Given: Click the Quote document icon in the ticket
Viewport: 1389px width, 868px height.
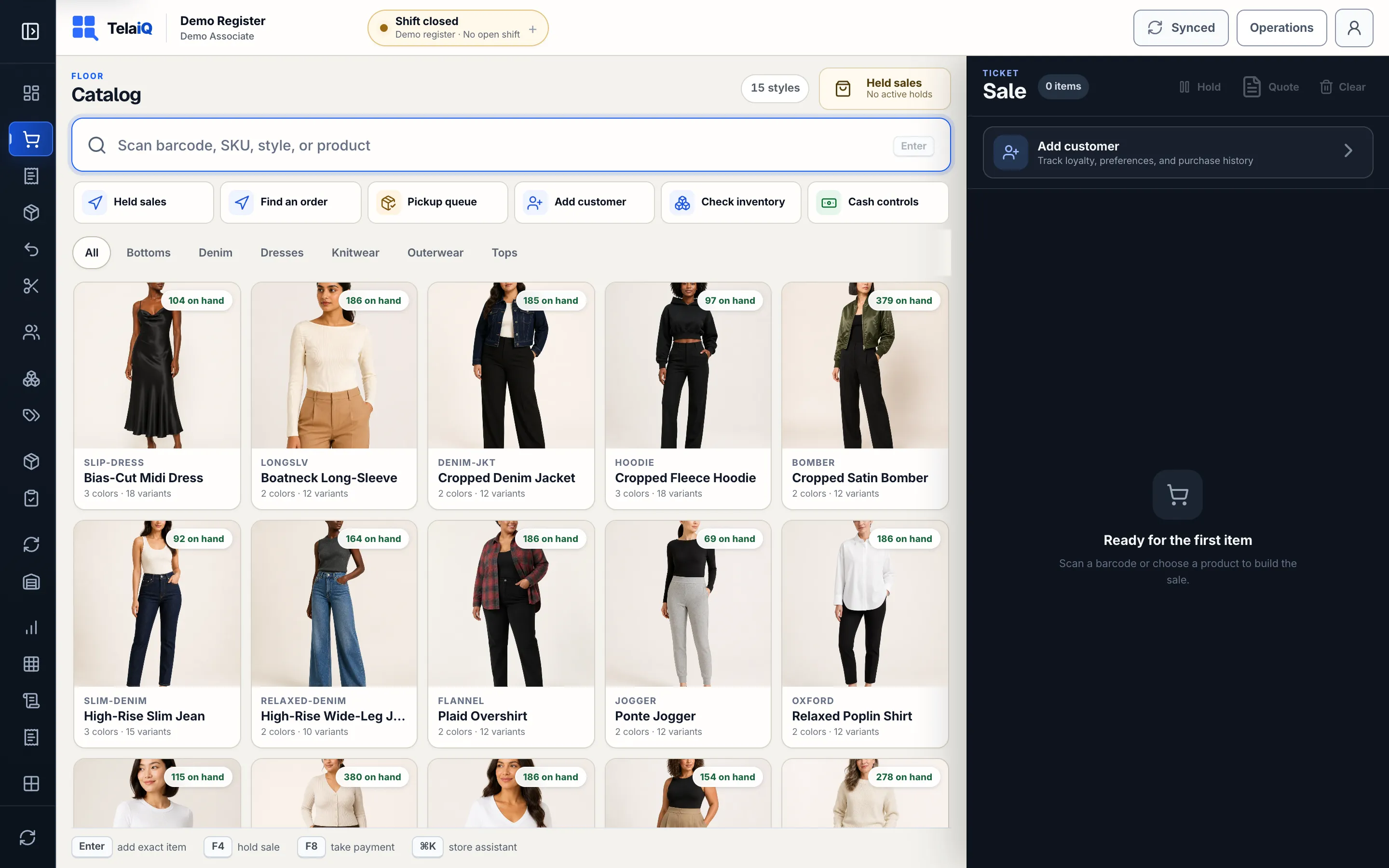Looking at the screenshot, I should (1252, 87).
